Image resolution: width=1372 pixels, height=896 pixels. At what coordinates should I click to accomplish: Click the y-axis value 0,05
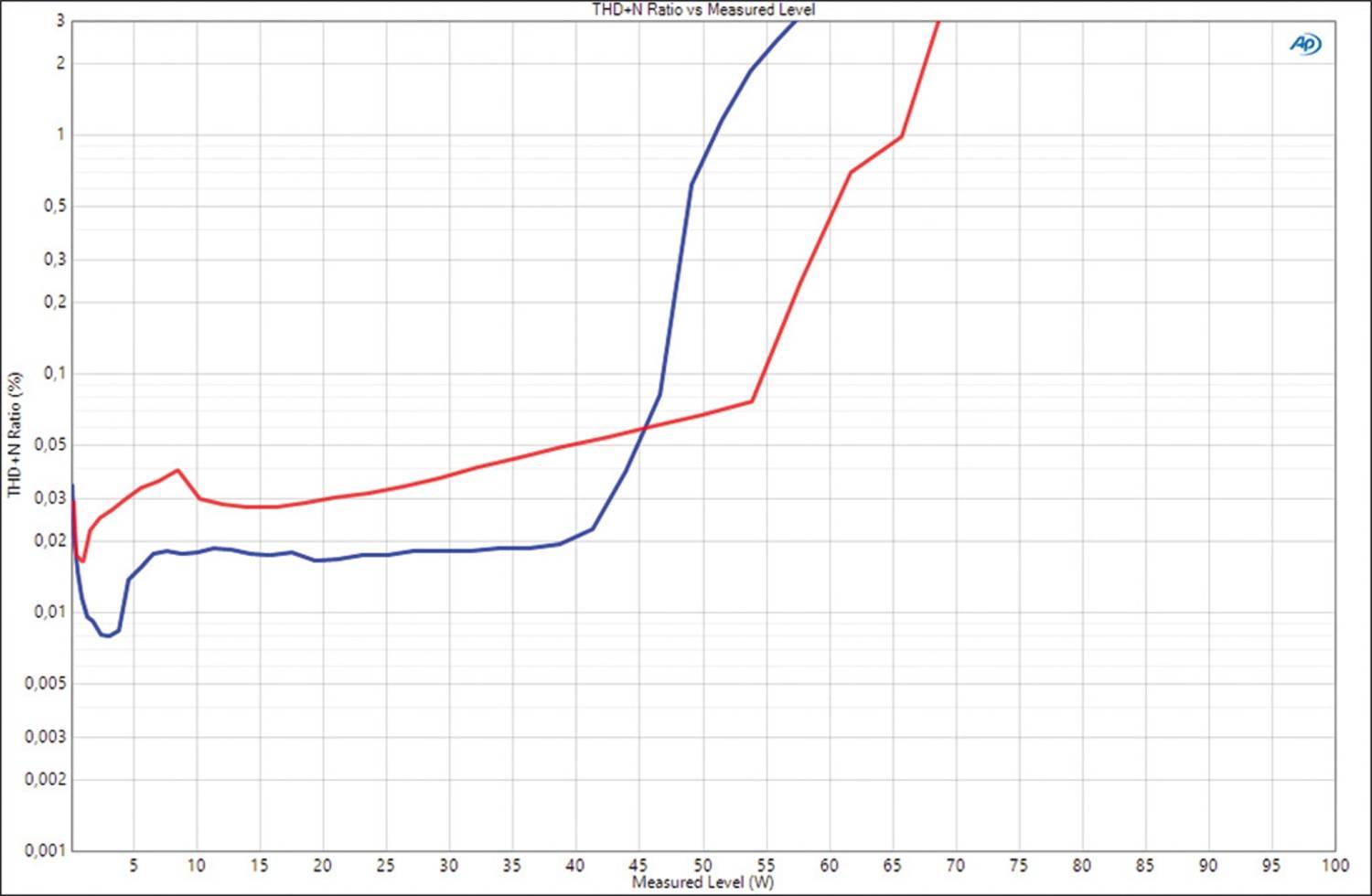pyautogui.click(x=50, y=444)
